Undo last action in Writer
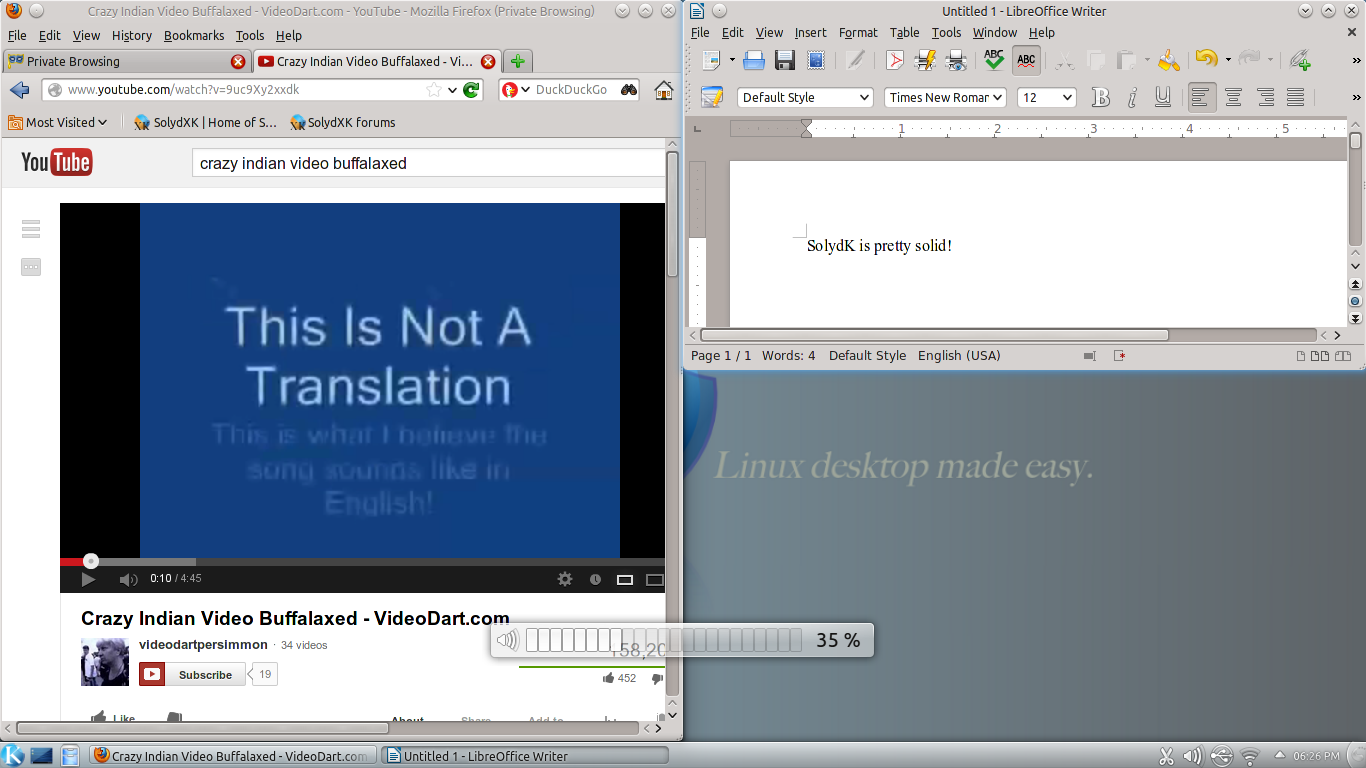 (1206, 60)
